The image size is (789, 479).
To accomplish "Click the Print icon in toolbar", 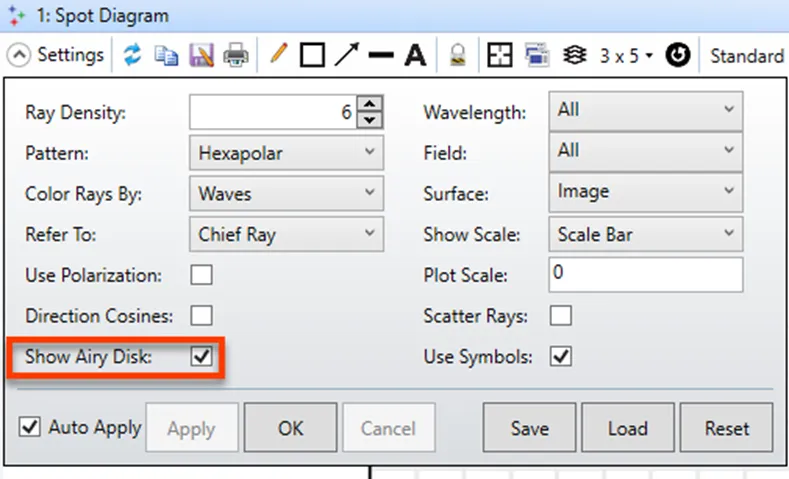I will click(x=235, y=55).
